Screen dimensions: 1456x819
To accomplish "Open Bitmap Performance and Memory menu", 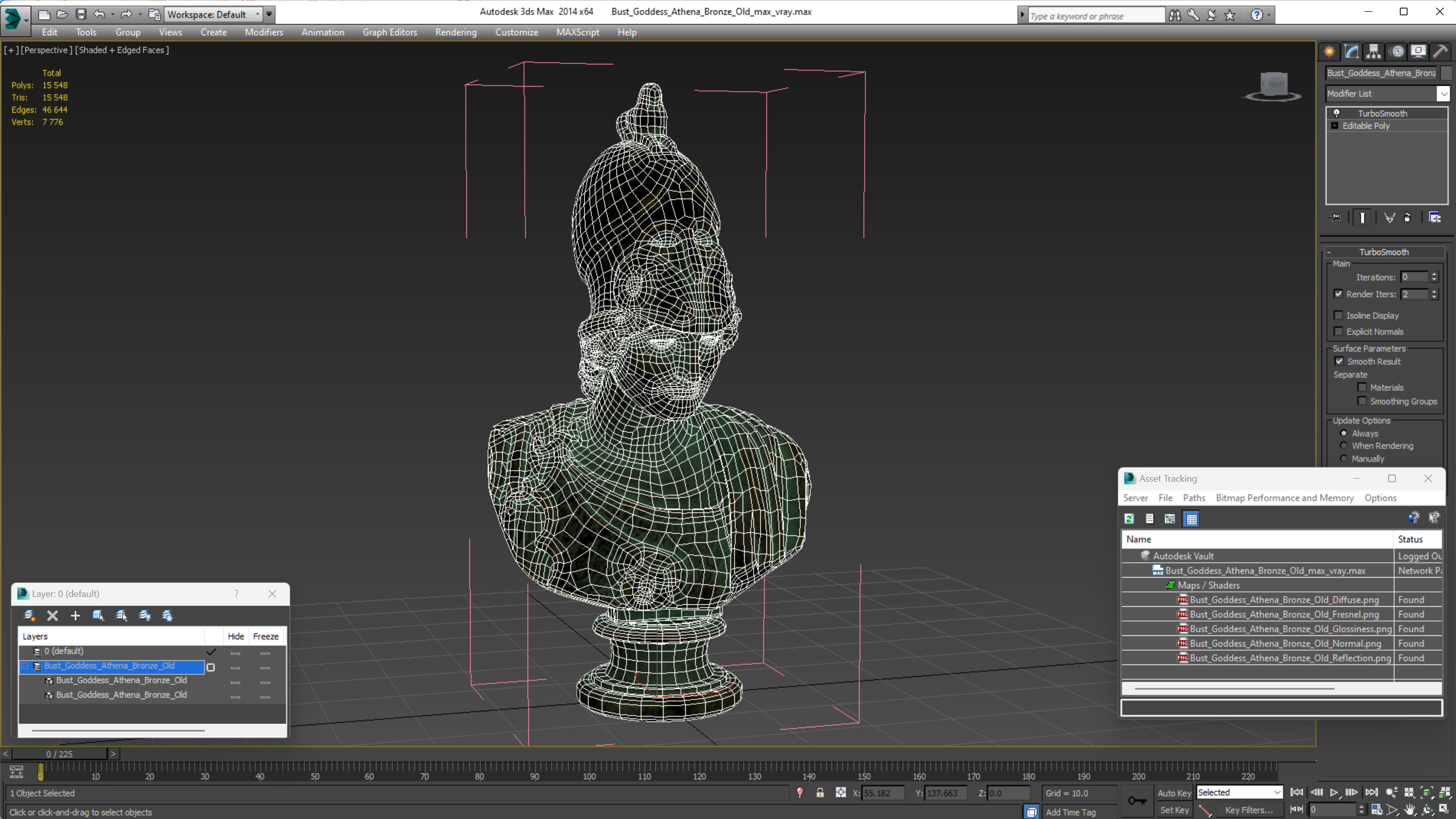I will pyautogui.click(x=1285, y=498).
